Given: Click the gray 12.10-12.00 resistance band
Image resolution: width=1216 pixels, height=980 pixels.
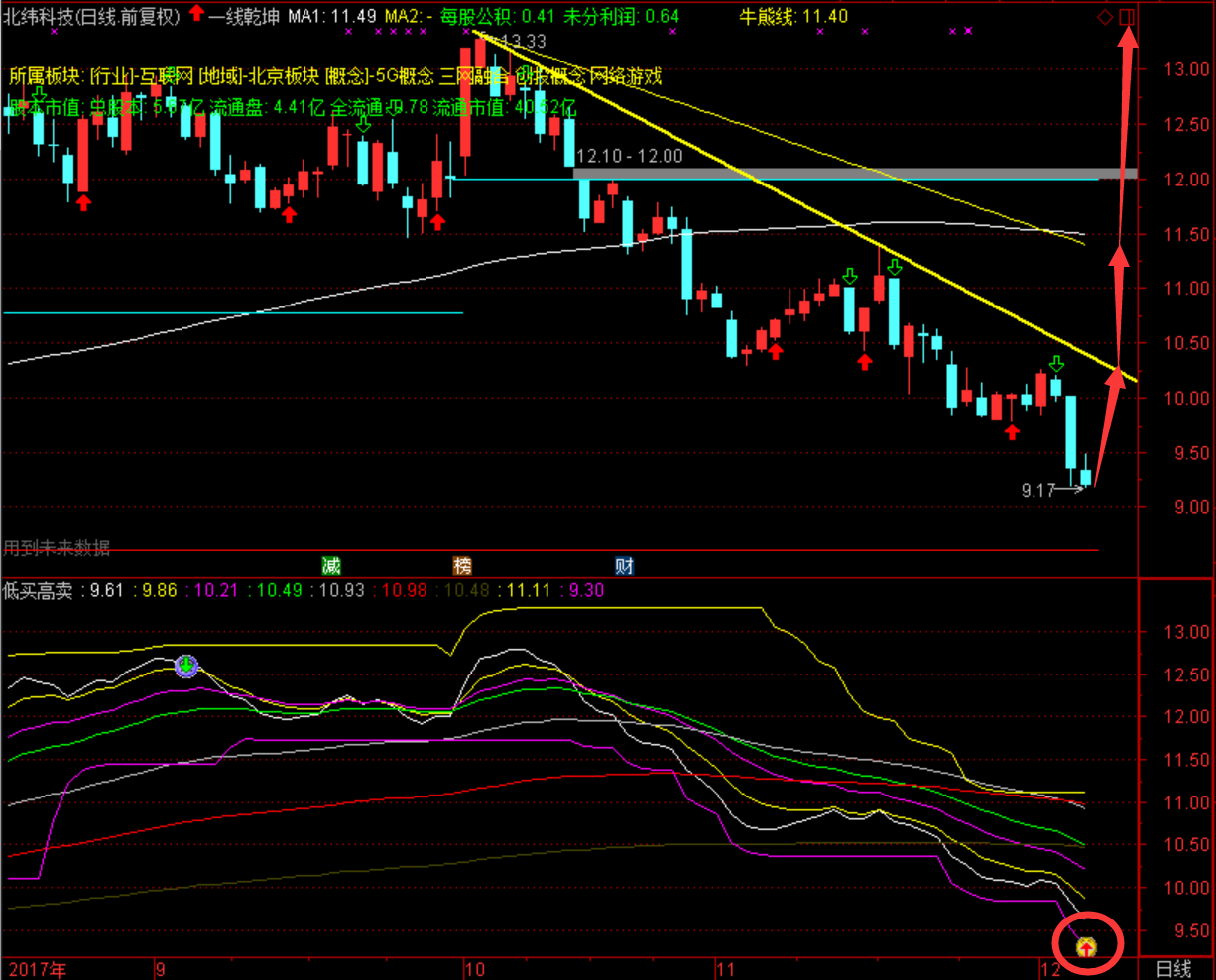Looking at the screenshot, I should pyautogui.click(x=855, y=174).
